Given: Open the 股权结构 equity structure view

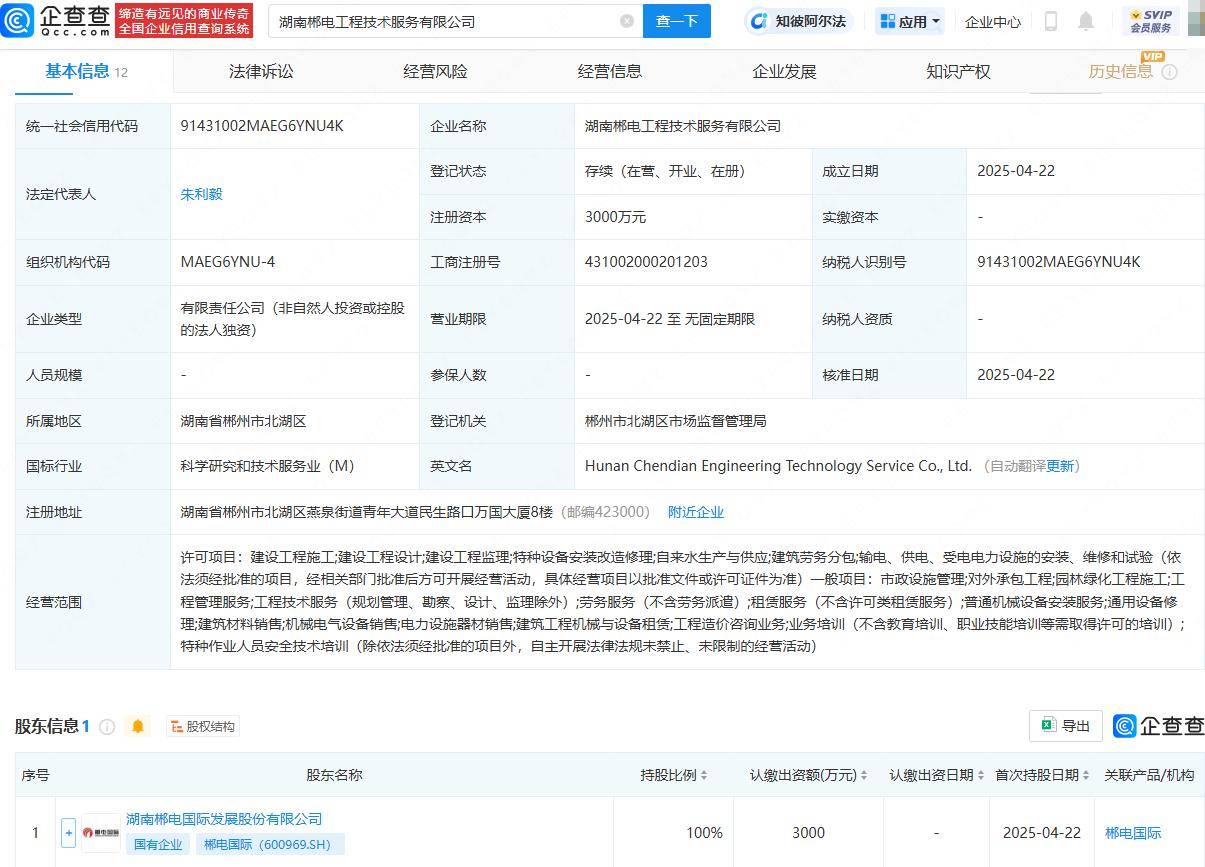Looking at the screenshot, I should pos(203,726).
